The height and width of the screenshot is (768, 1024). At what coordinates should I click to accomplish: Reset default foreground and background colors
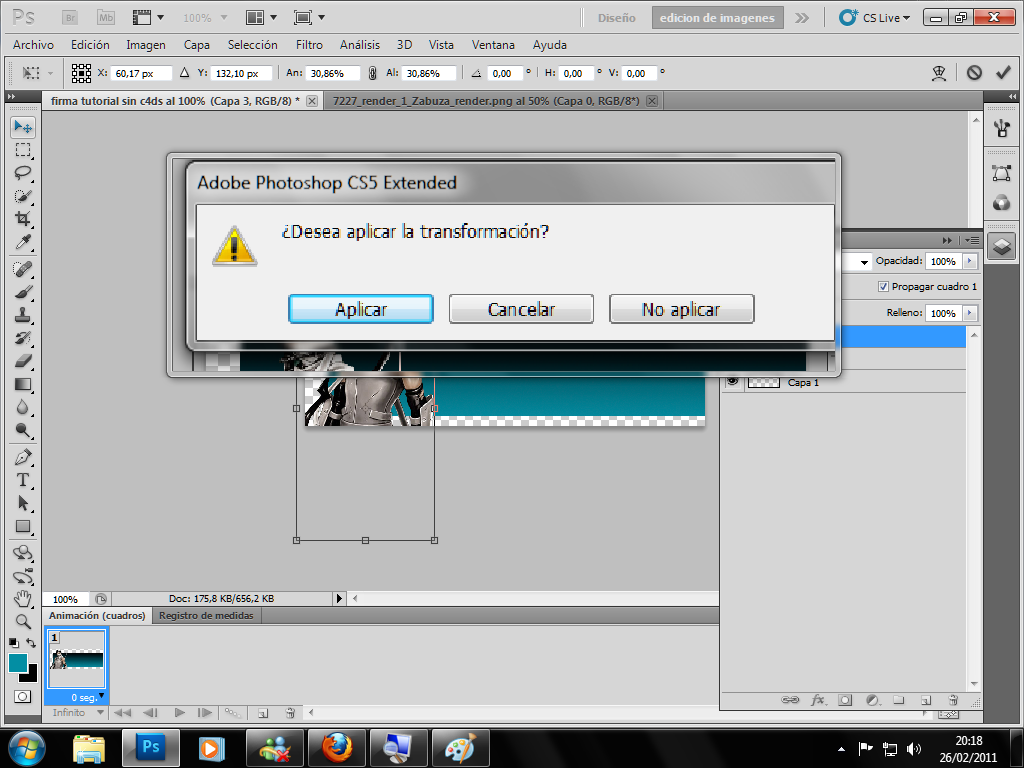coord(13,643)
